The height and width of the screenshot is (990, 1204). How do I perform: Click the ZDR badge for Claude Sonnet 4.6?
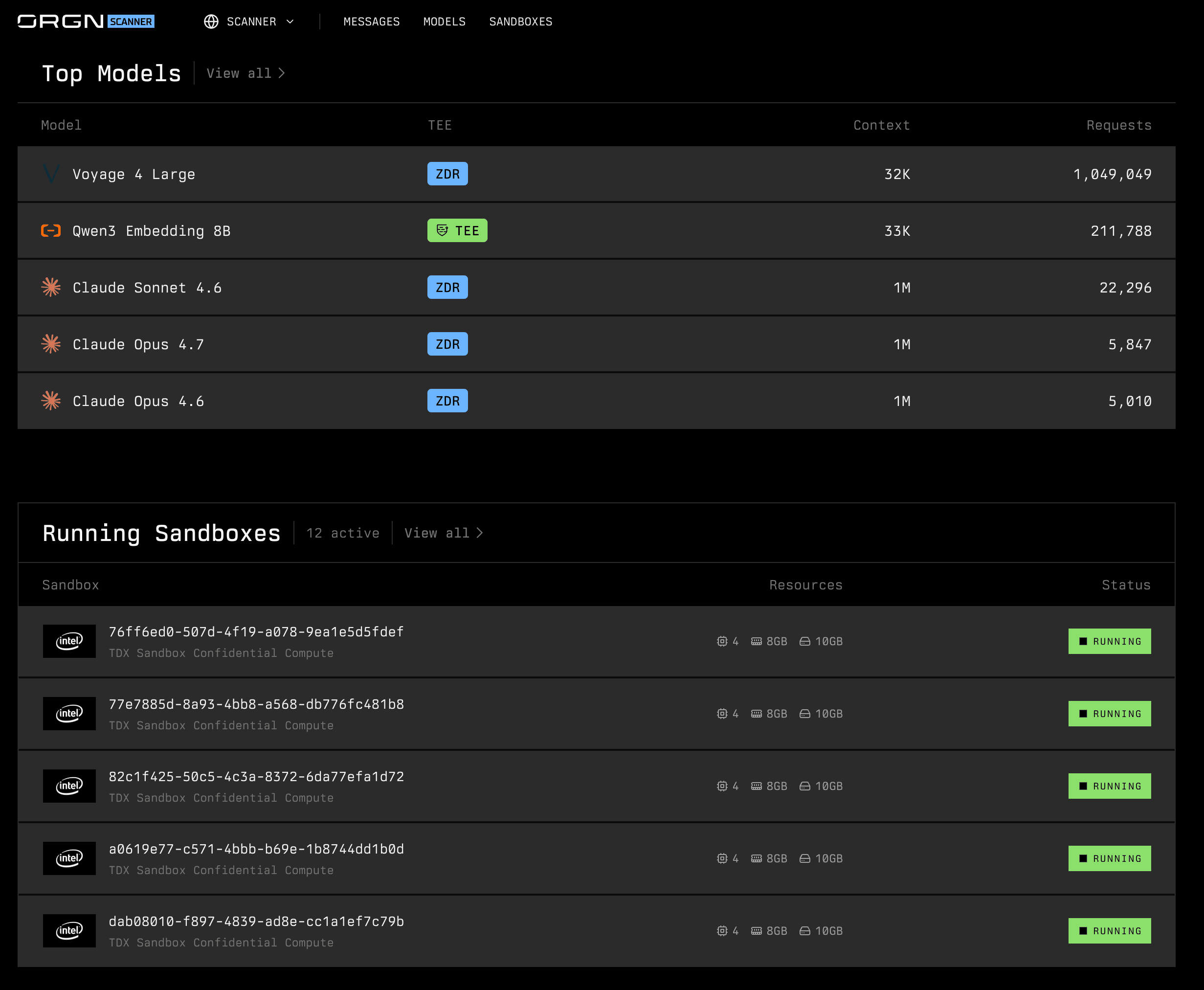coord(447,288)
